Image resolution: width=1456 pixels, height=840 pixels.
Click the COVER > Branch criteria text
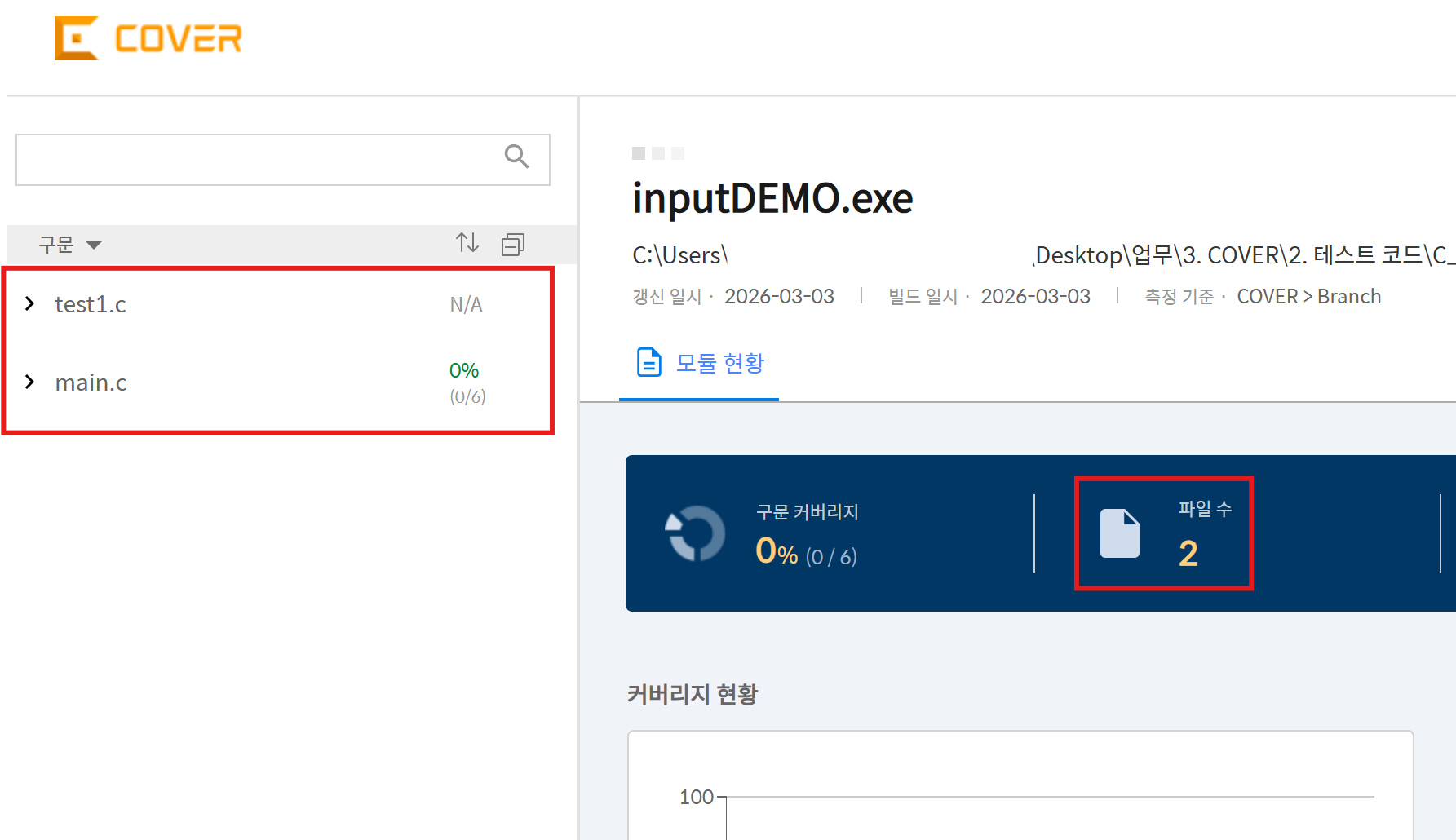coord(1308,296)
